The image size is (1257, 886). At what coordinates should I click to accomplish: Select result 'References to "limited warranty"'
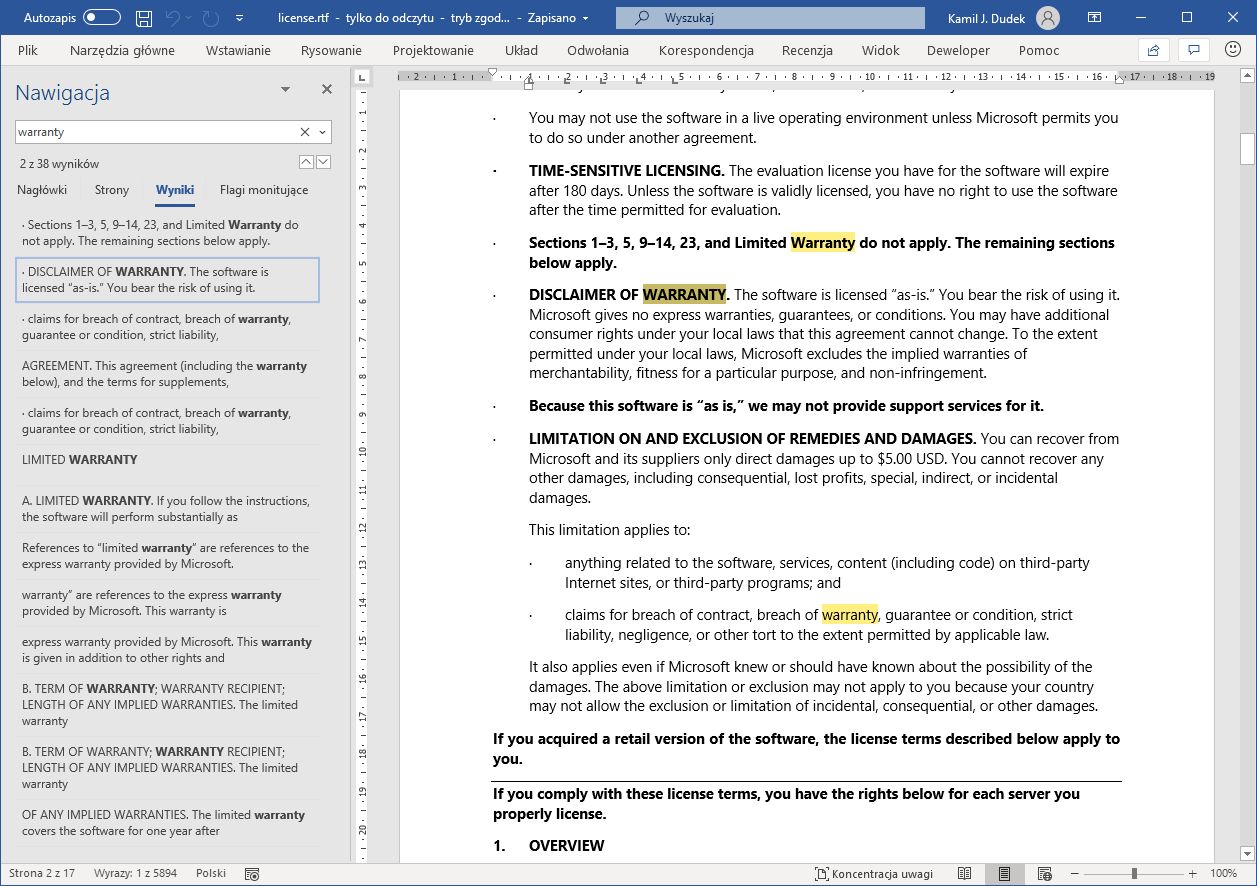tap(168, 556)
